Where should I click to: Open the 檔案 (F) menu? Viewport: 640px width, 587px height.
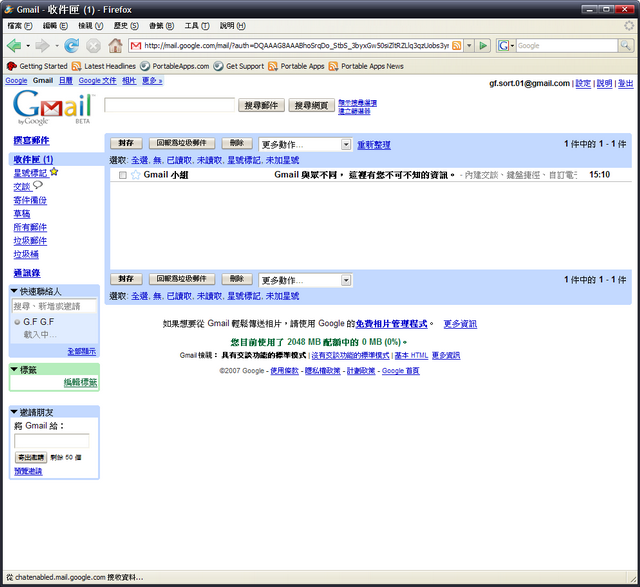tap(20, 26)
